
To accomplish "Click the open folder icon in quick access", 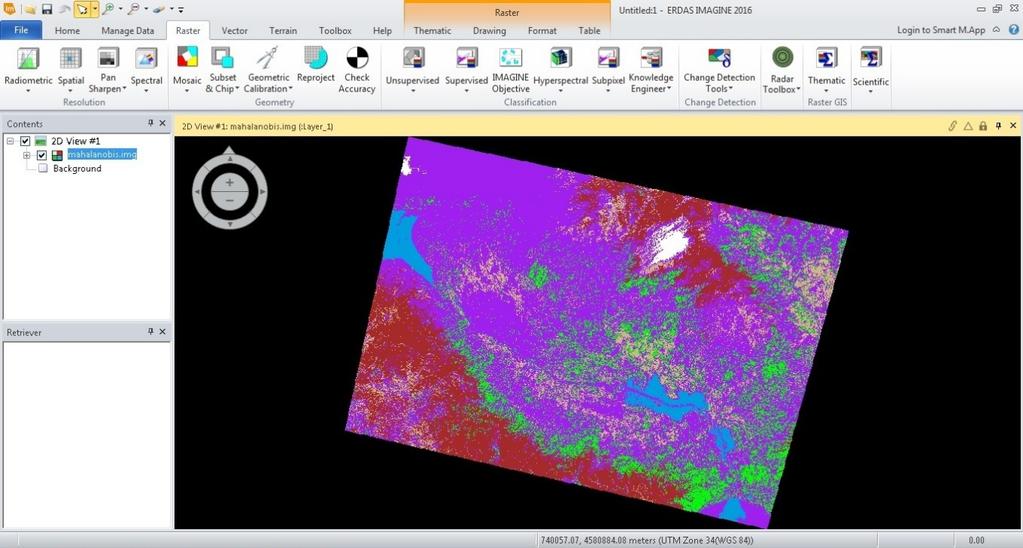I will 30,9.
